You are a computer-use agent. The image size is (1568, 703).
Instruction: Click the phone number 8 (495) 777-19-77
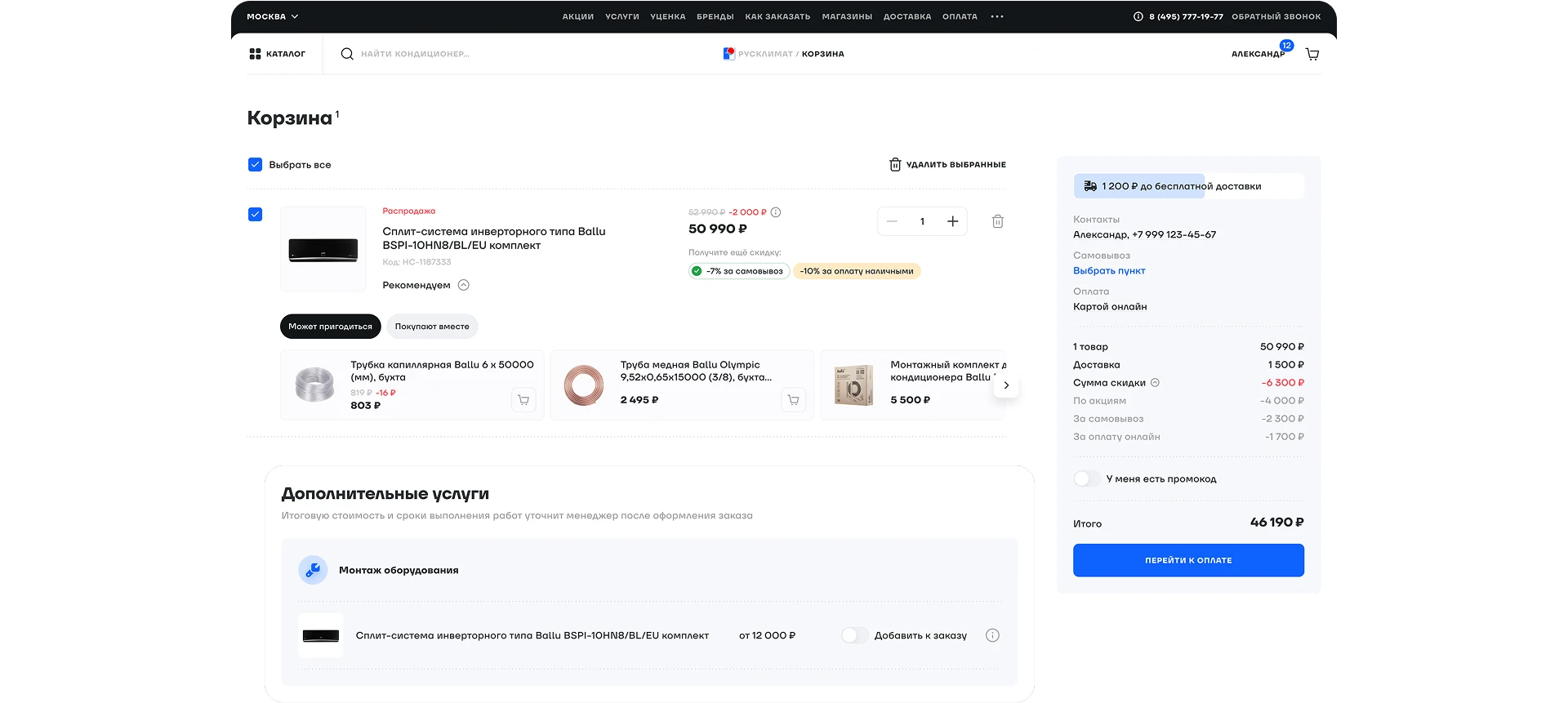pyautogui.click(x=1186, y=16)
